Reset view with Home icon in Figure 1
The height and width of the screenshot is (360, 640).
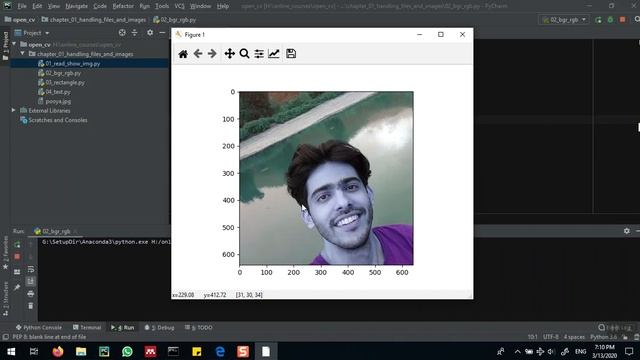[183, 54]
